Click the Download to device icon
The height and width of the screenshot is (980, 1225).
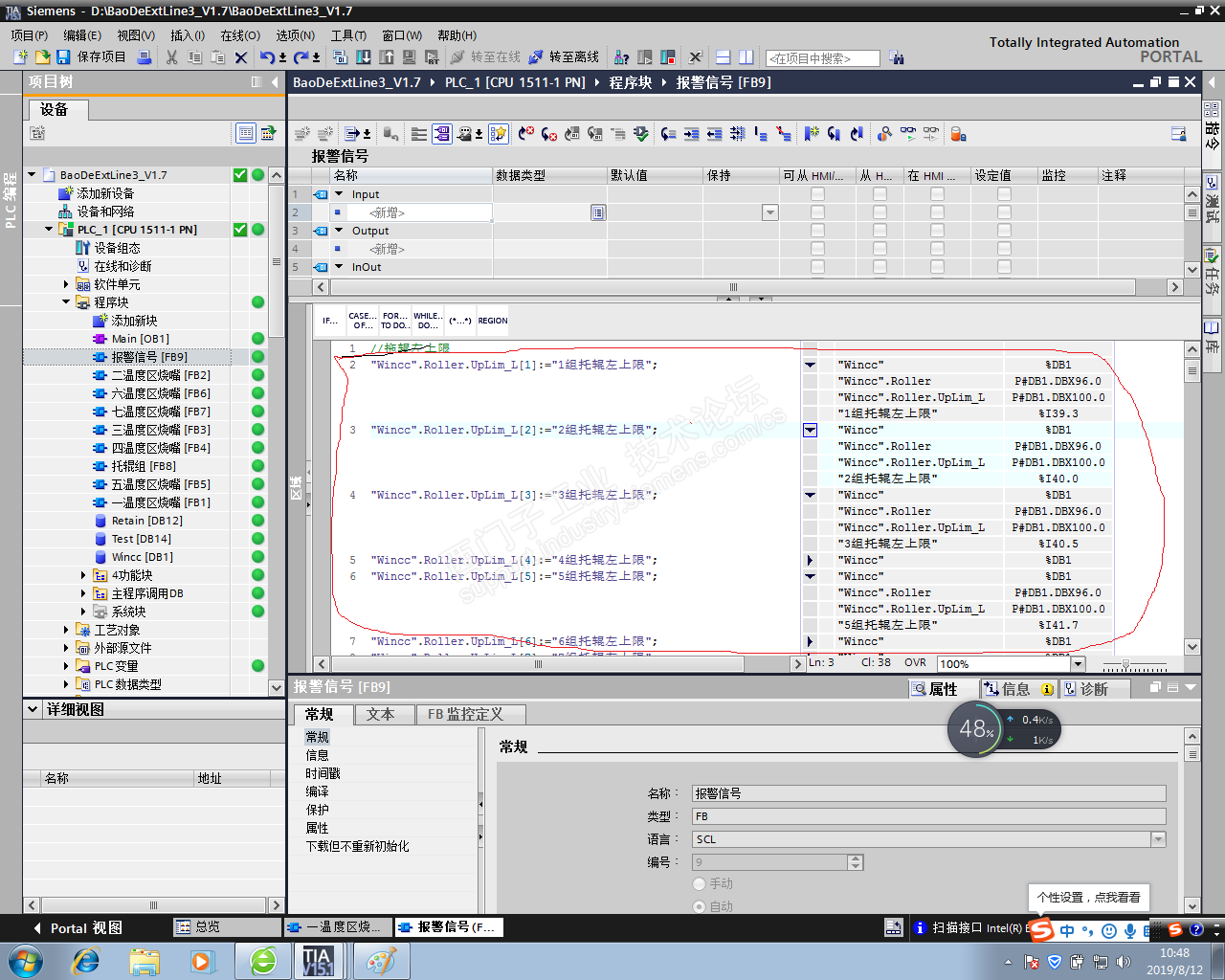364,57
